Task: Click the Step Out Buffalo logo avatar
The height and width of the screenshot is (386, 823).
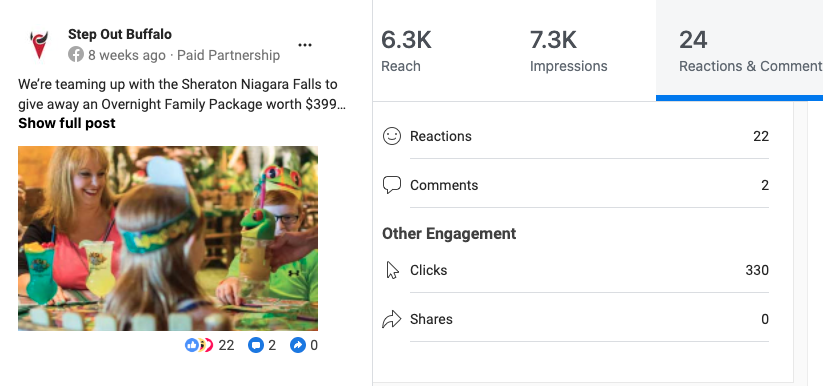Action: (x=39, y=45)
